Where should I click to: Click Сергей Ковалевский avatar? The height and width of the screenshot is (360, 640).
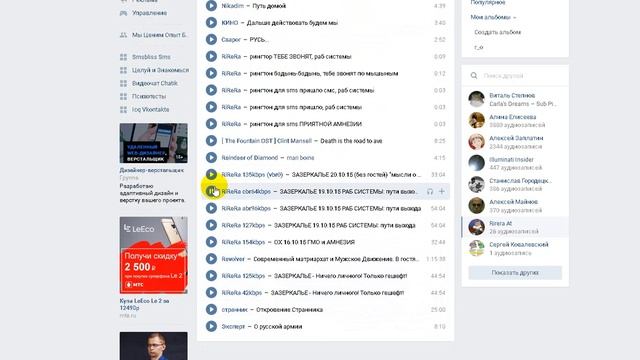pos(476,248)
